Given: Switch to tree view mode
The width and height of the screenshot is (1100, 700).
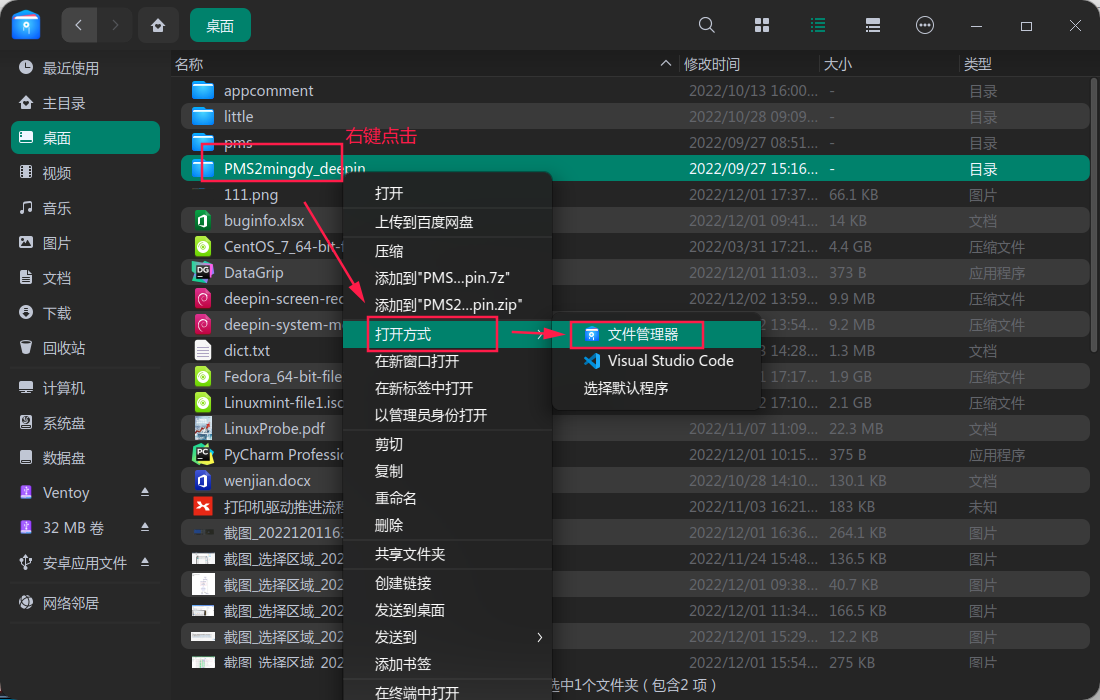Looking at the screenshot, I should 873,25.
